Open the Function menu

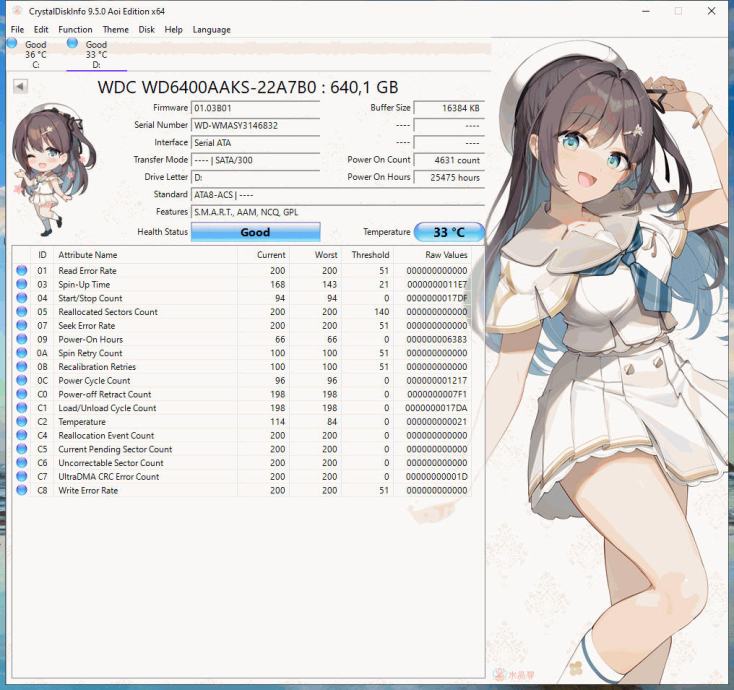tap(75, 30)
